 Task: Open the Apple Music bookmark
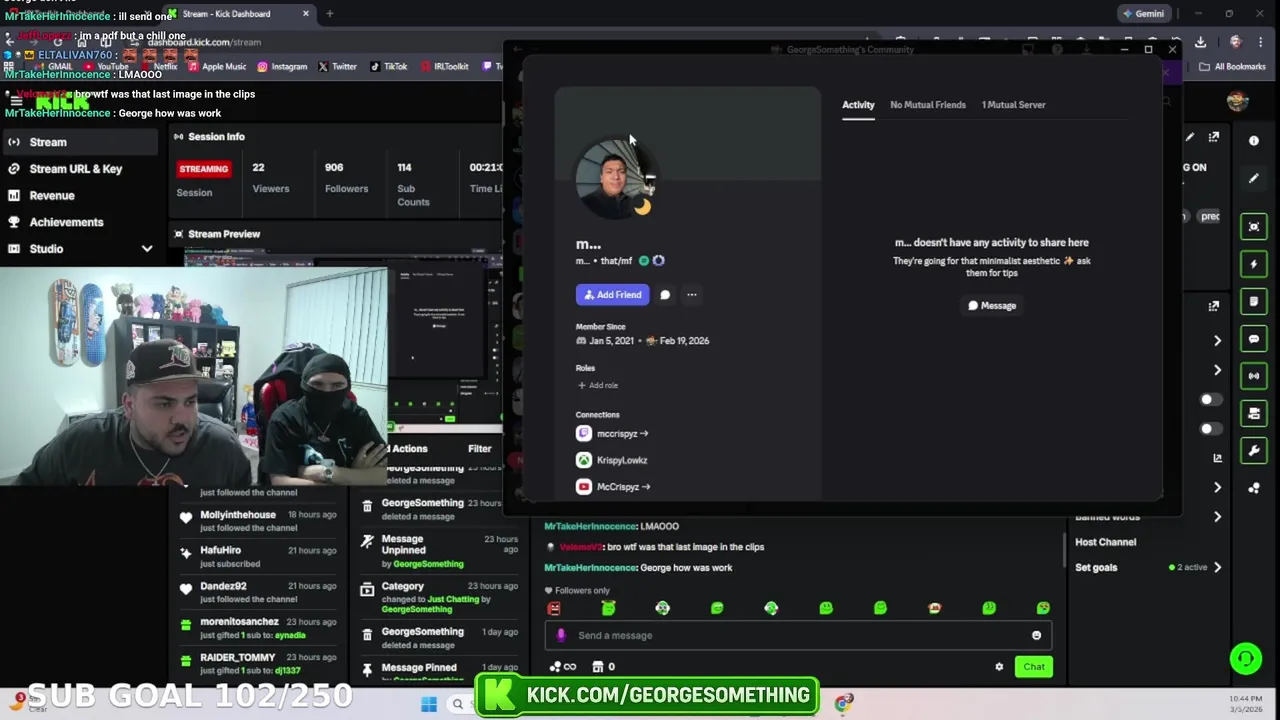point(216,67)
